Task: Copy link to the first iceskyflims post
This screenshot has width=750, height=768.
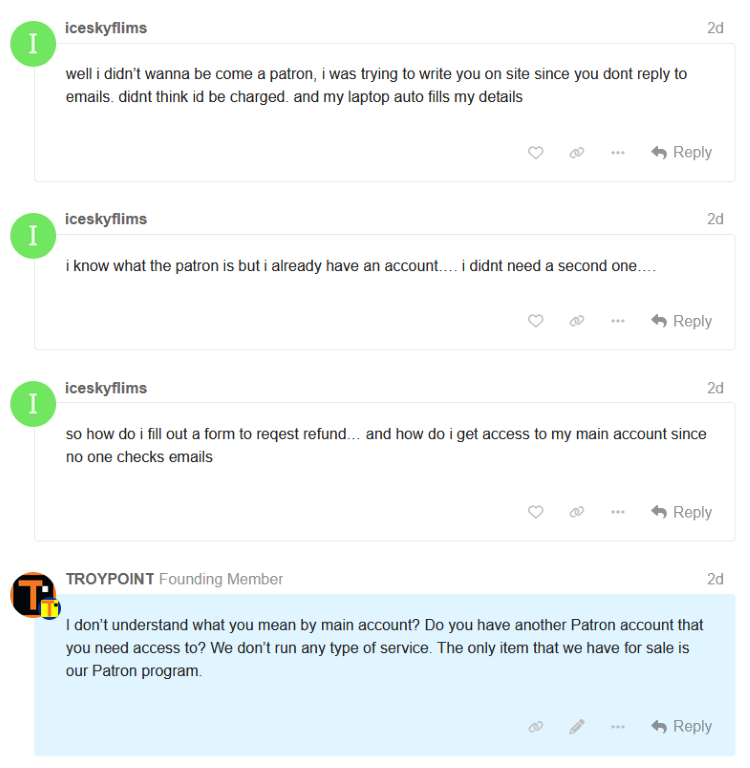Action: 577,153
